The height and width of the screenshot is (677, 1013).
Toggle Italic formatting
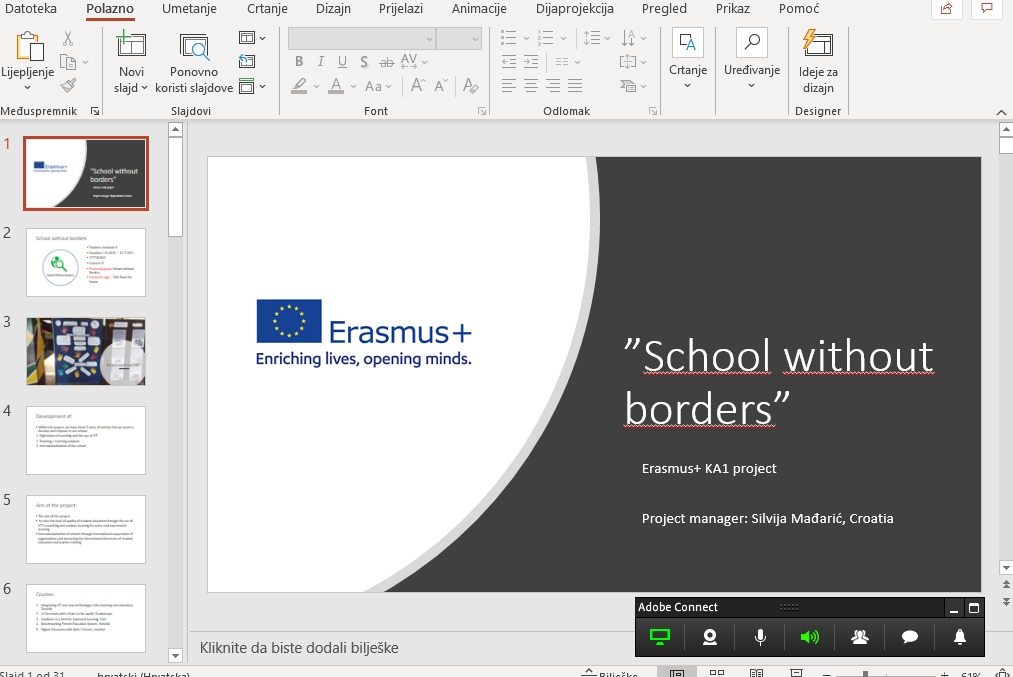[x=321, y=61]
